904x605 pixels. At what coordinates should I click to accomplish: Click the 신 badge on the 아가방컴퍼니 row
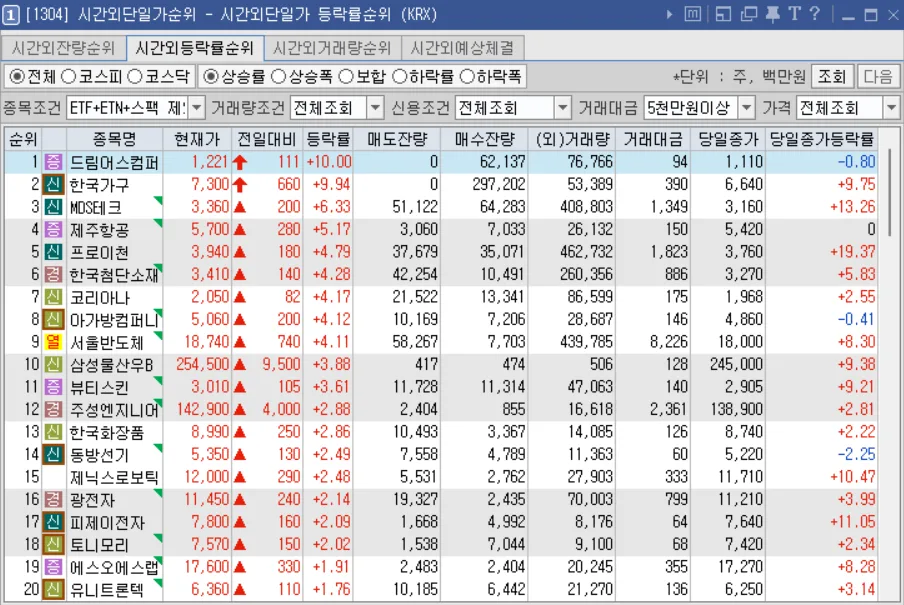click(x=53, y=320)
